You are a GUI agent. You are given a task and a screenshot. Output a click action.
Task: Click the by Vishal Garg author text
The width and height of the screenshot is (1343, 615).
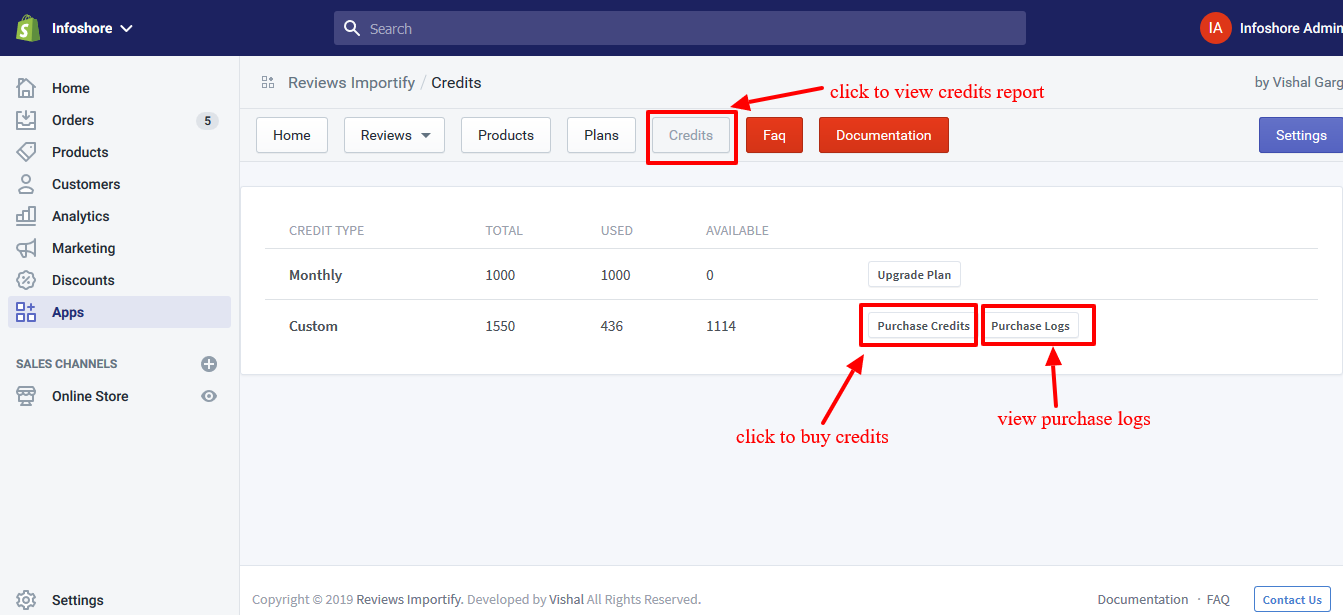[1299, 83]
